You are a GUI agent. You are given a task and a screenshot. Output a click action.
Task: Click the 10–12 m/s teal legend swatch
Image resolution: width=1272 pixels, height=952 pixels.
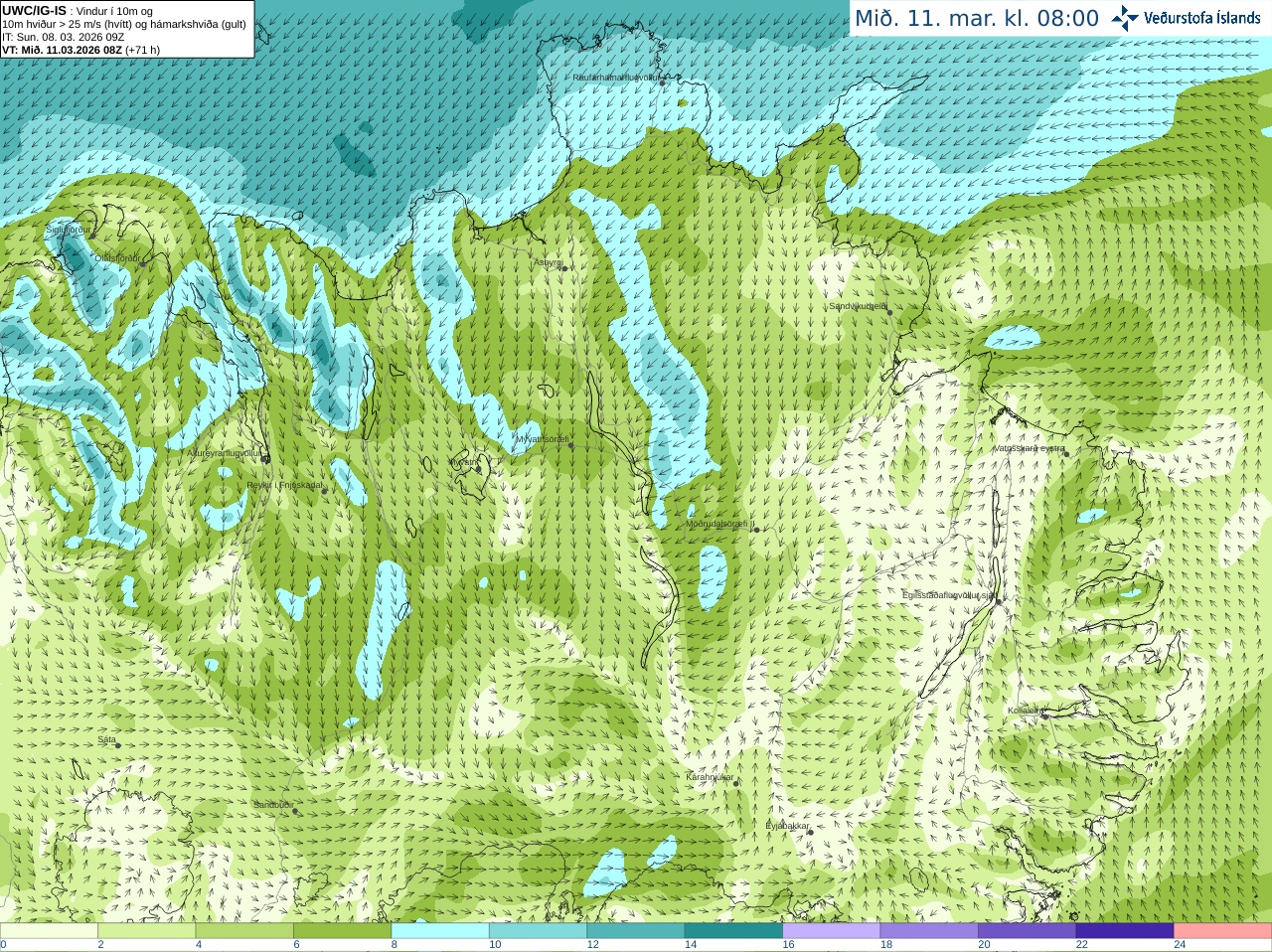click(538, 930)
